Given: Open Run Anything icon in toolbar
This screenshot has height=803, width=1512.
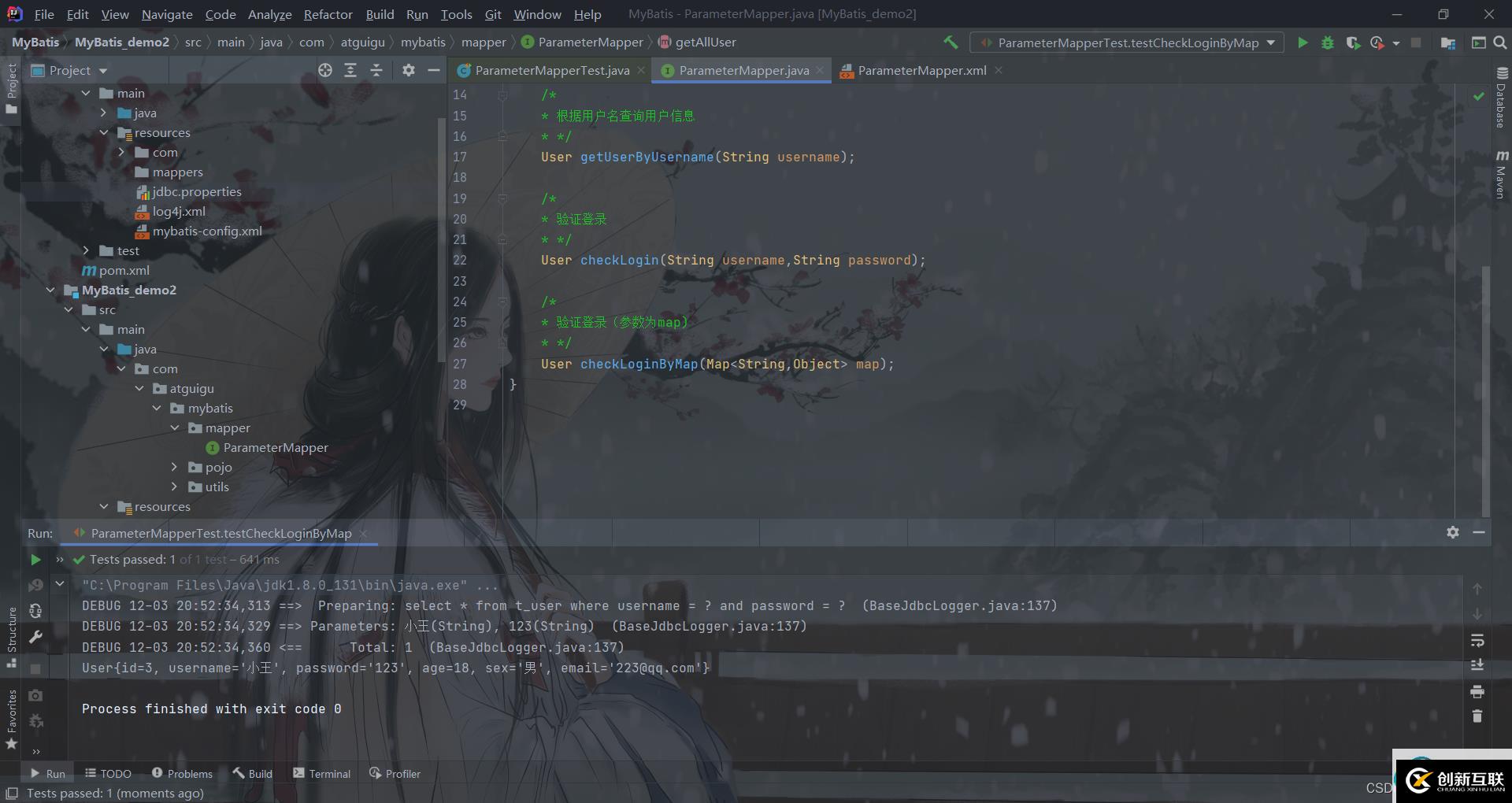Looking at the screenshot, I should [1478, 43].
